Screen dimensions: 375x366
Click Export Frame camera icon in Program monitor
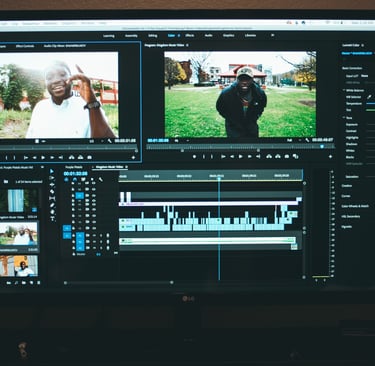287,156
